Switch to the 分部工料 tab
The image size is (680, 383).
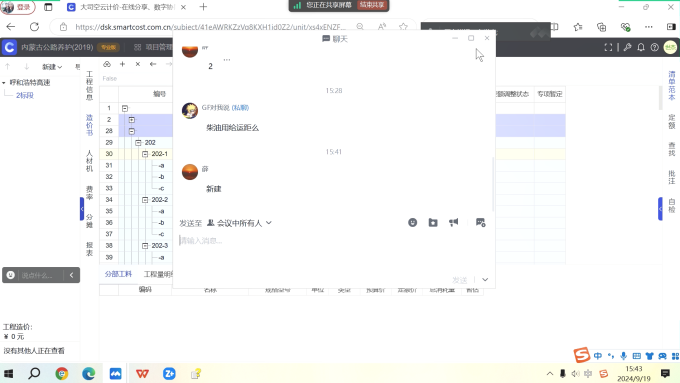[x=118, y=274]
